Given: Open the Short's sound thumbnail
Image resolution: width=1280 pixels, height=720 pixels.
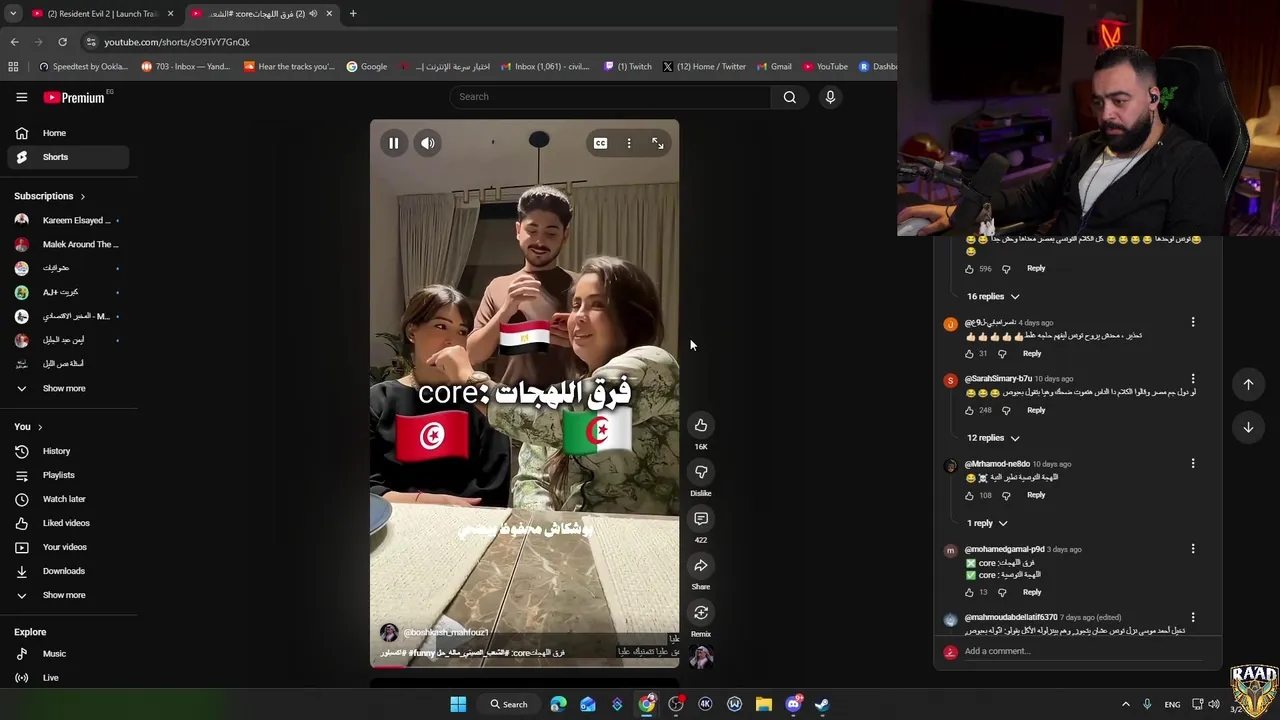Looking at the screenshot, I should pyautogui.click(x=701, y=656).
